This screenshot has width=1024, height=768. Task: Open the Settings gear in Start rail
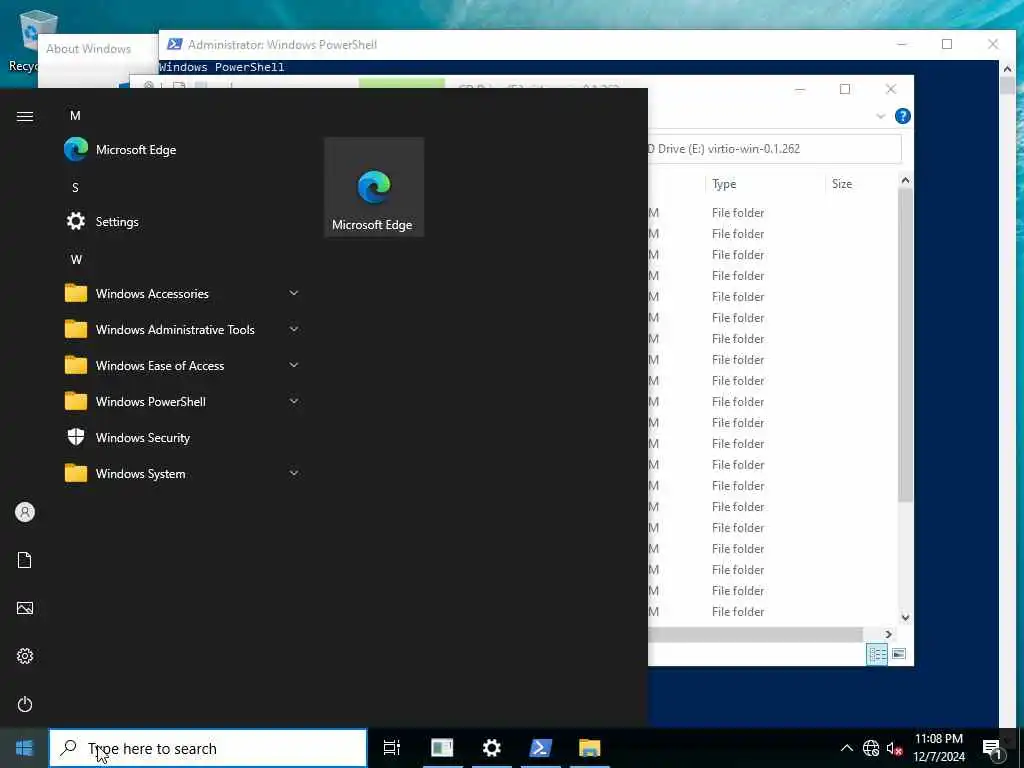point(25,656)
